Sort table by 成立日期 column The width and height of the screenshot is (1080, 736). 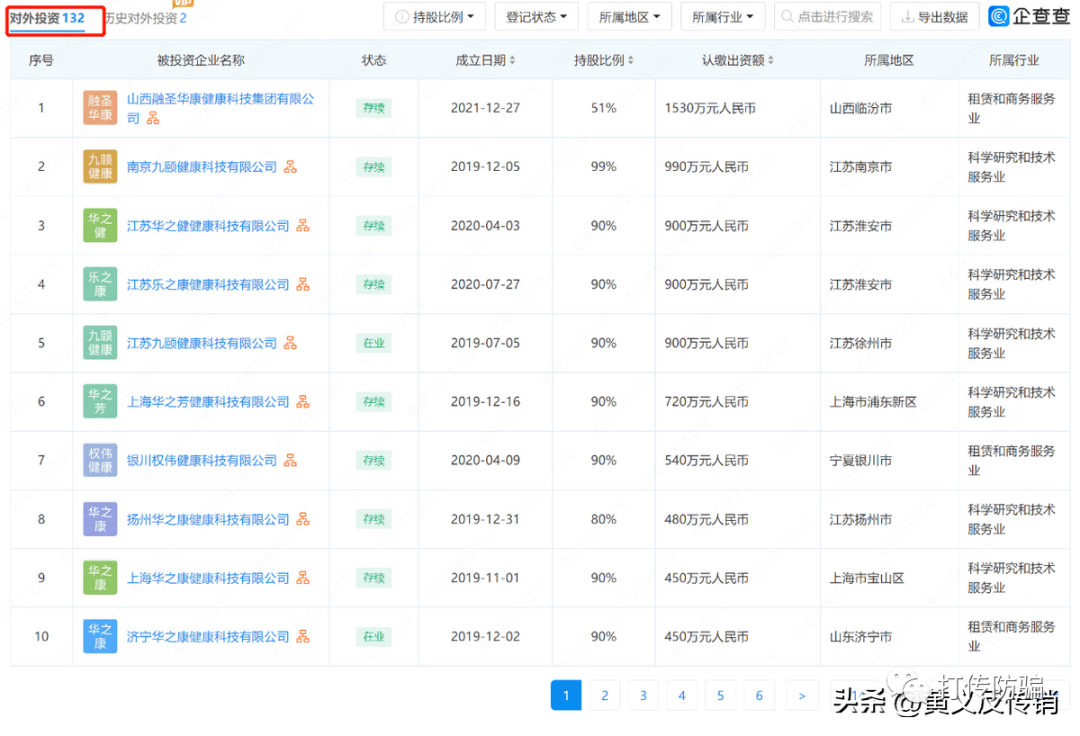pyautogui.click(x=485, y=60)
